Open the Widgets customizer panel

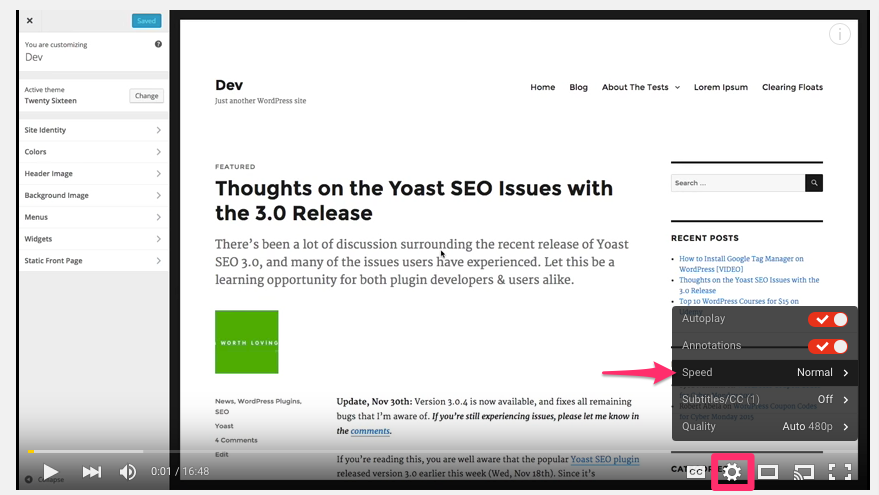(x=93, y=239)
